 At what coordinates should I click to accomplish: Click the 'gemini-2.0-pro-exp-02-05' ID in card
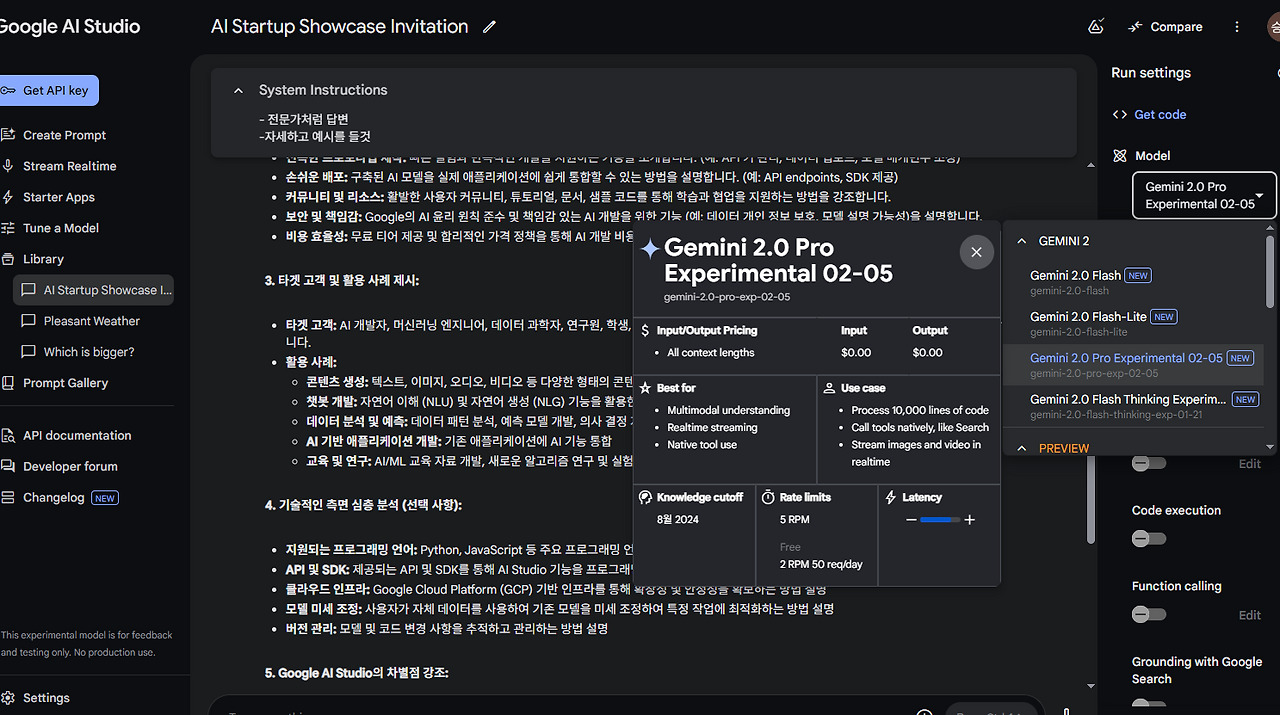(727, 297)
